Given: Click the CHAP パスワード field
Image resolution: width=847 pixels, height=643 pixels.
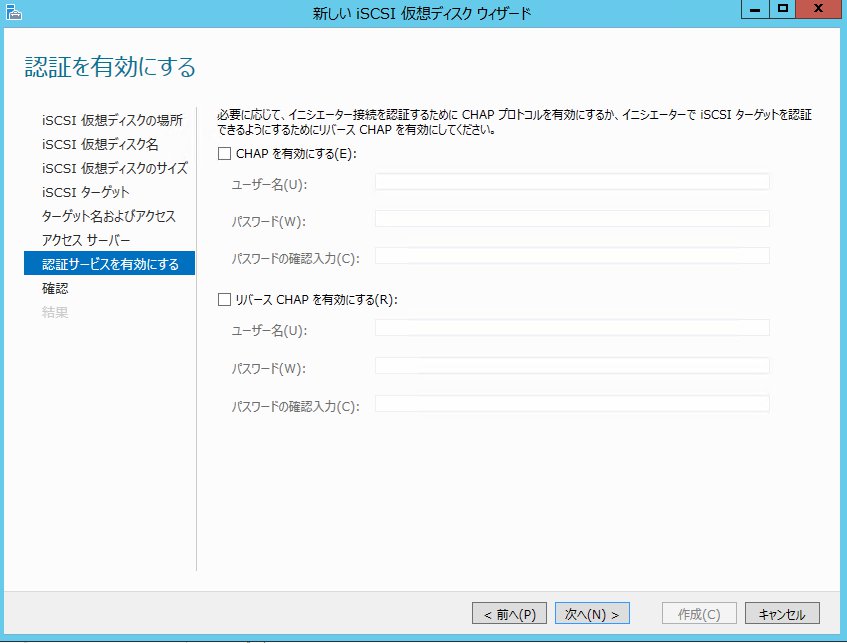Looking at the screenshot, I should click(572, 219).
